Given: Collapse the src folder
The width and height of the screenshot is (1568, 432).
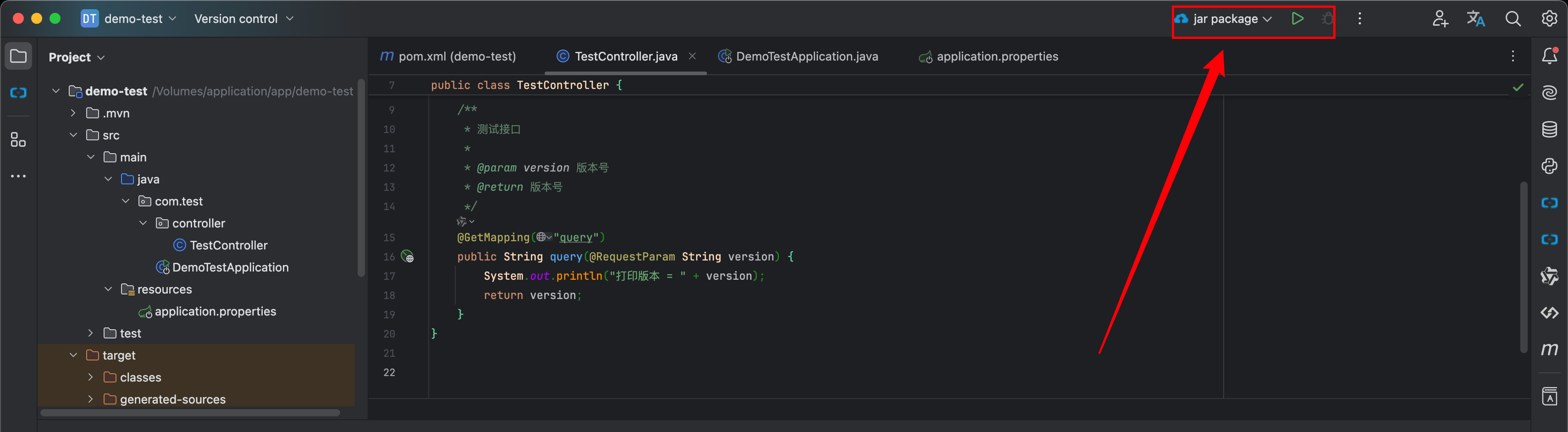Looking at the screenshot, I should coord(73,135).
